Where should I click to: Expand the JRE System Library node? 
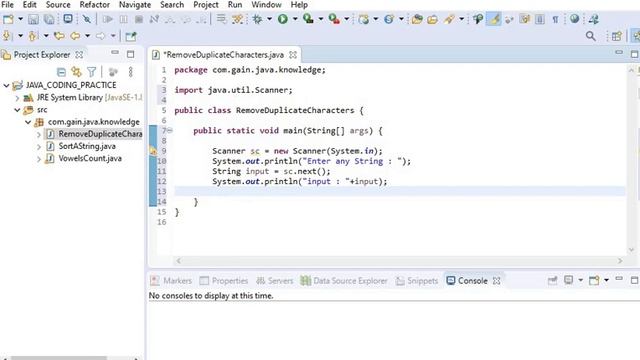(17, 98)
